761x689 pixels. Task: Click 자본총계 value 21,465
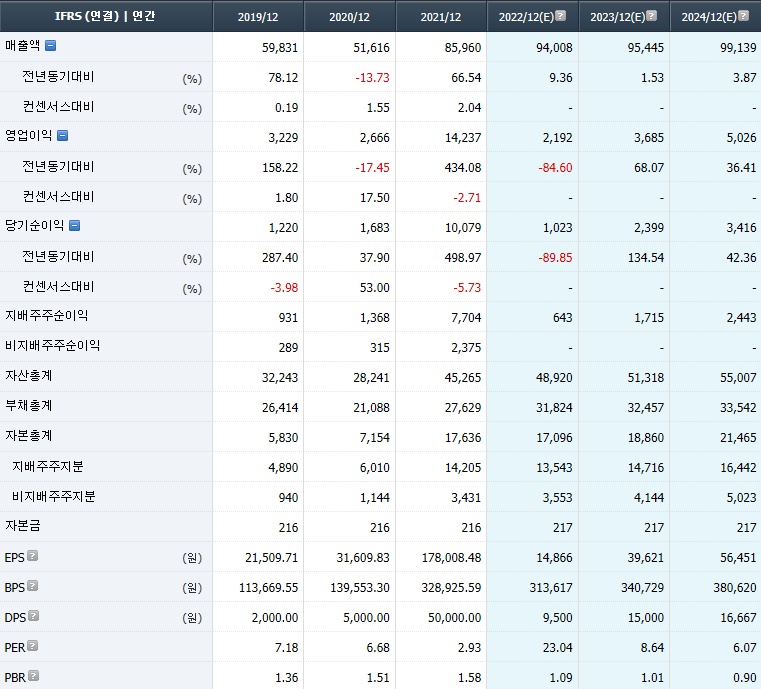coord(738,438)
